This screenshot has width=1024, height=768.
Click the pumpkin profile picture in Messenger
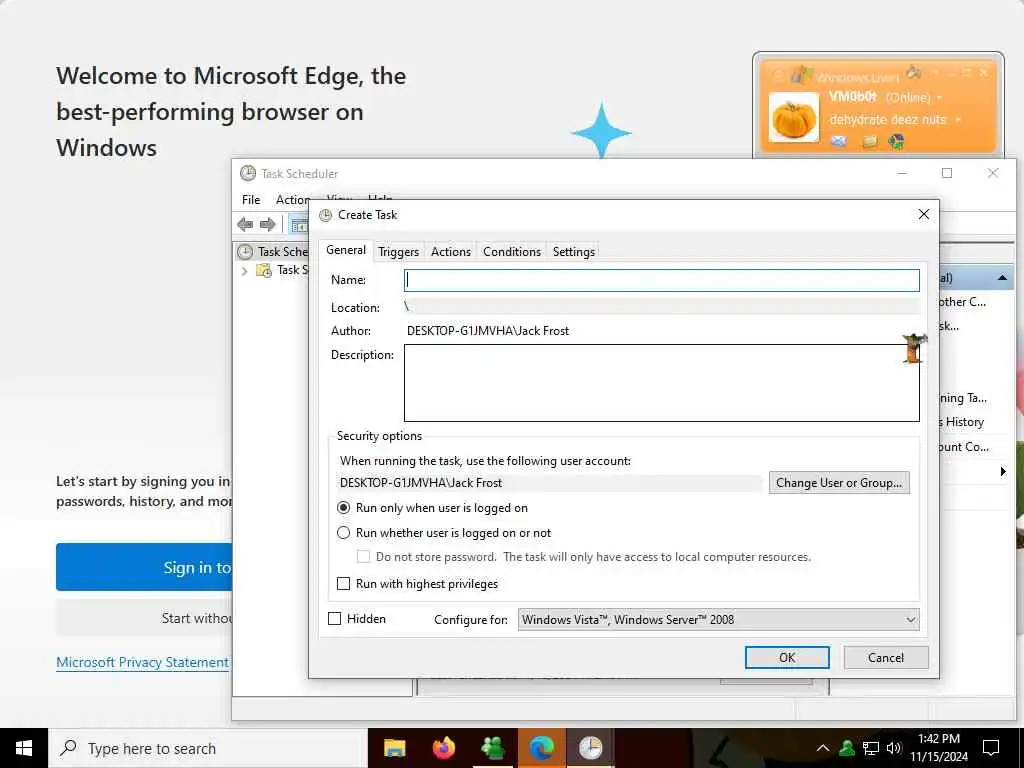793,118
